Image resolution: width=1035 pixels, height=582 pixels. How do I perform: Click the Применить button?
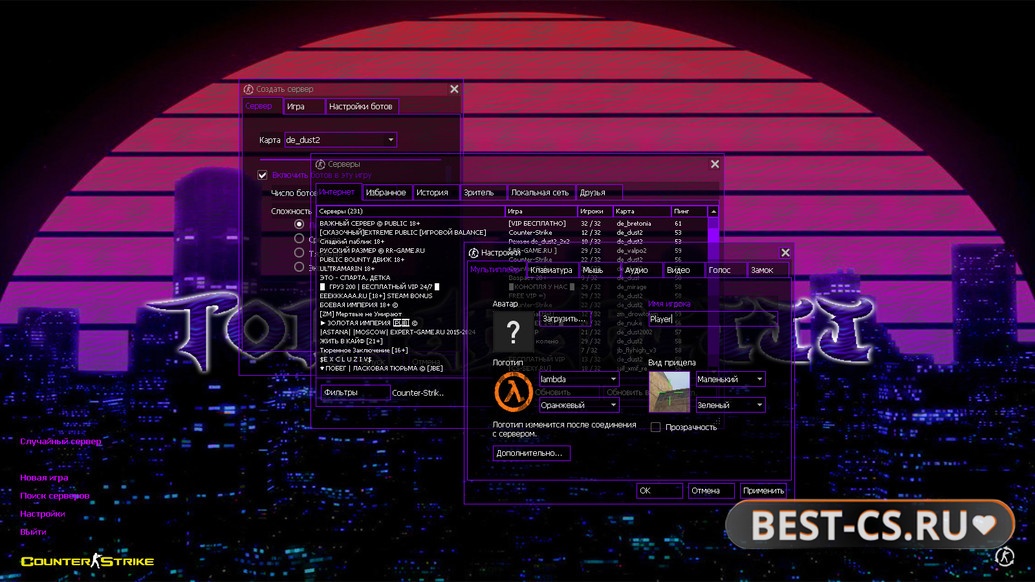click(764, 491)
